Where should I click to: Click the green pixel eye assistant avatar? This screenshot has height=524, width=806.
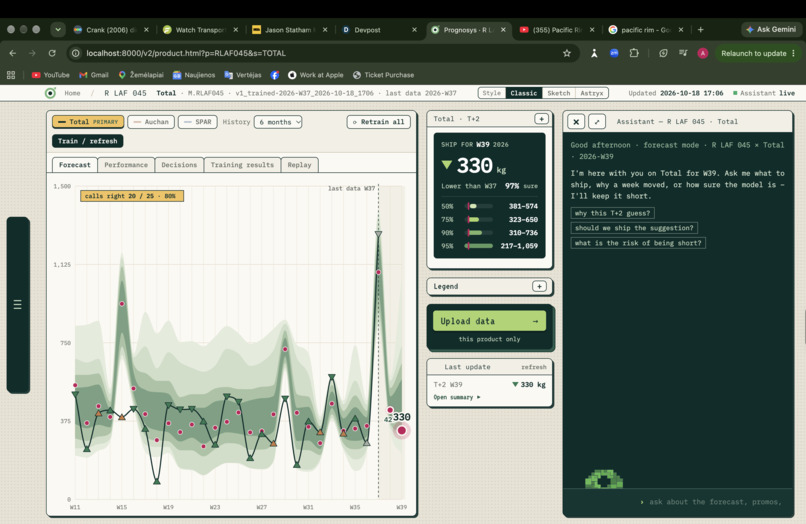[604, 479]
